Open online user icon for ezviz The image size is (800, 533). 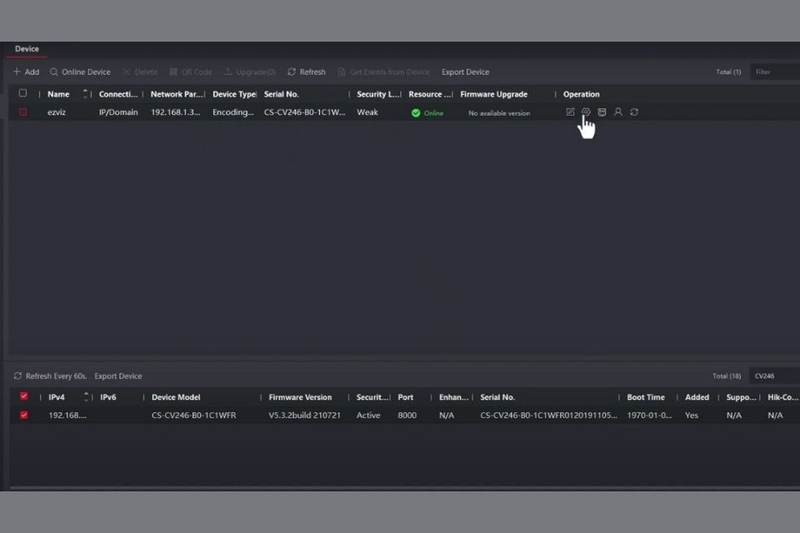point(618,112)
